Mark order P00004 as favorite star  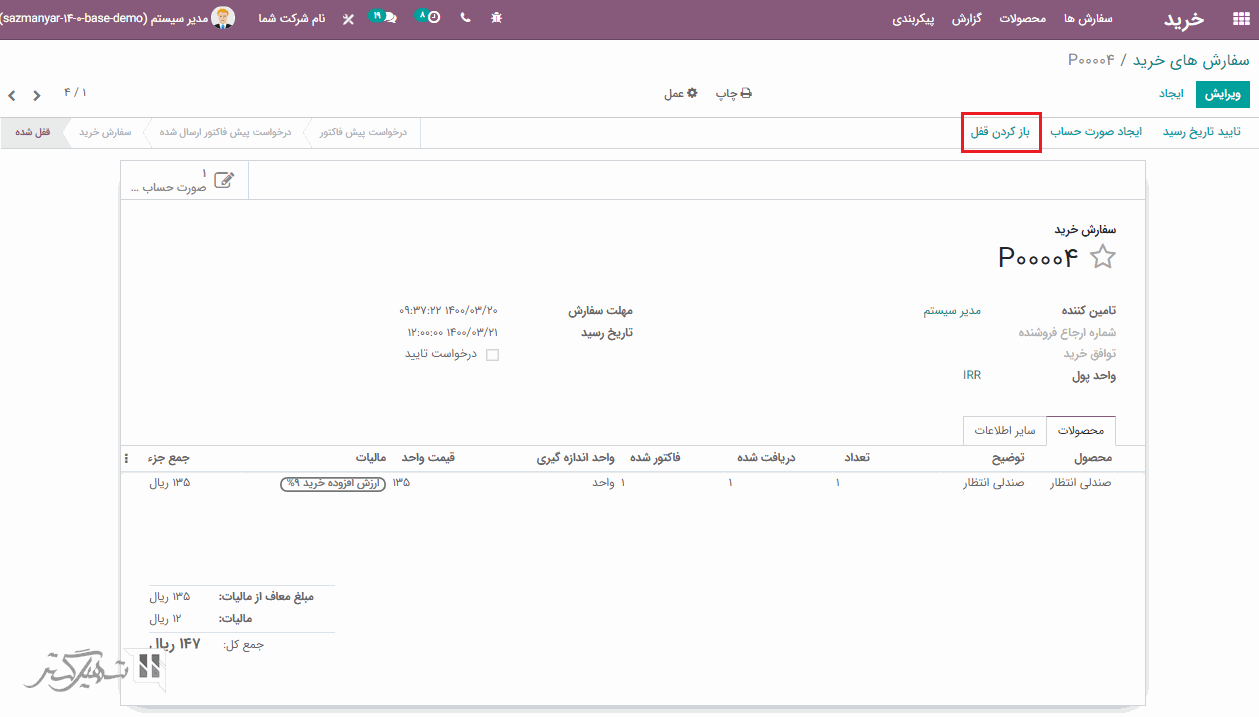[1102, 257]
